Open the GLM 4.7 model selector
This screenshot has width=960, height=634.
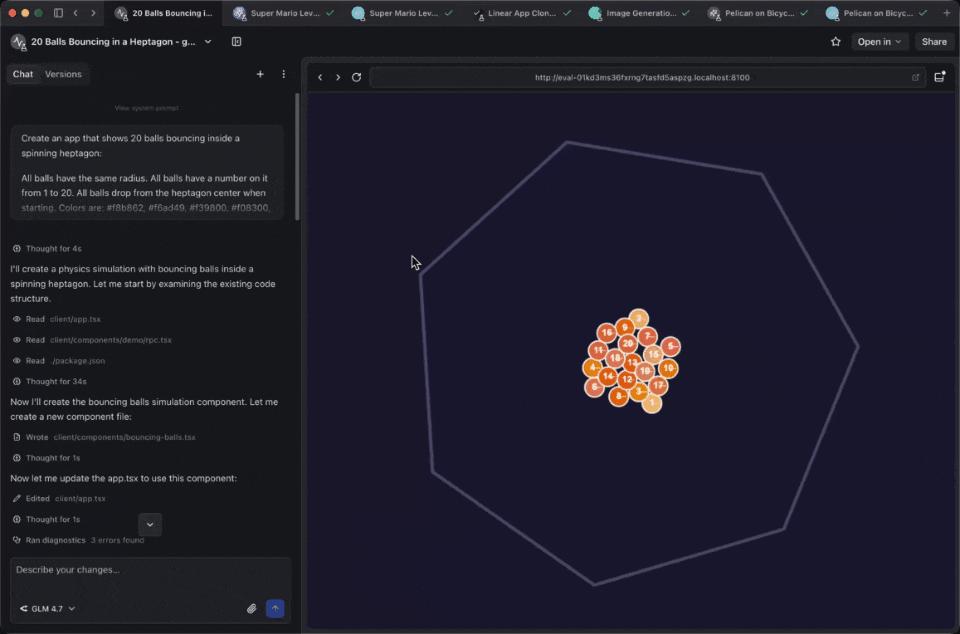(47, 608)
